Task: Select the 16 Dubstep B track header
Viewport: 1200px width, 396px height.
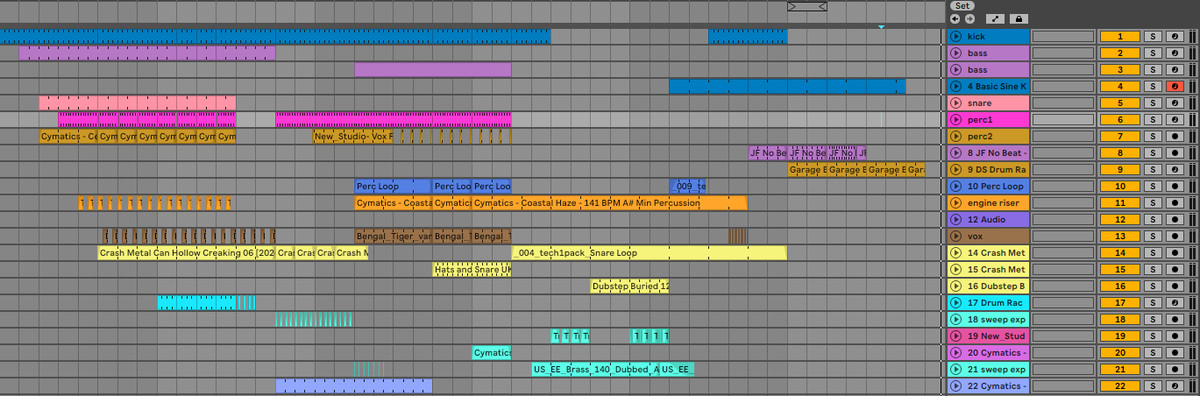Action: pyautogui.click(x=987, y=286)
